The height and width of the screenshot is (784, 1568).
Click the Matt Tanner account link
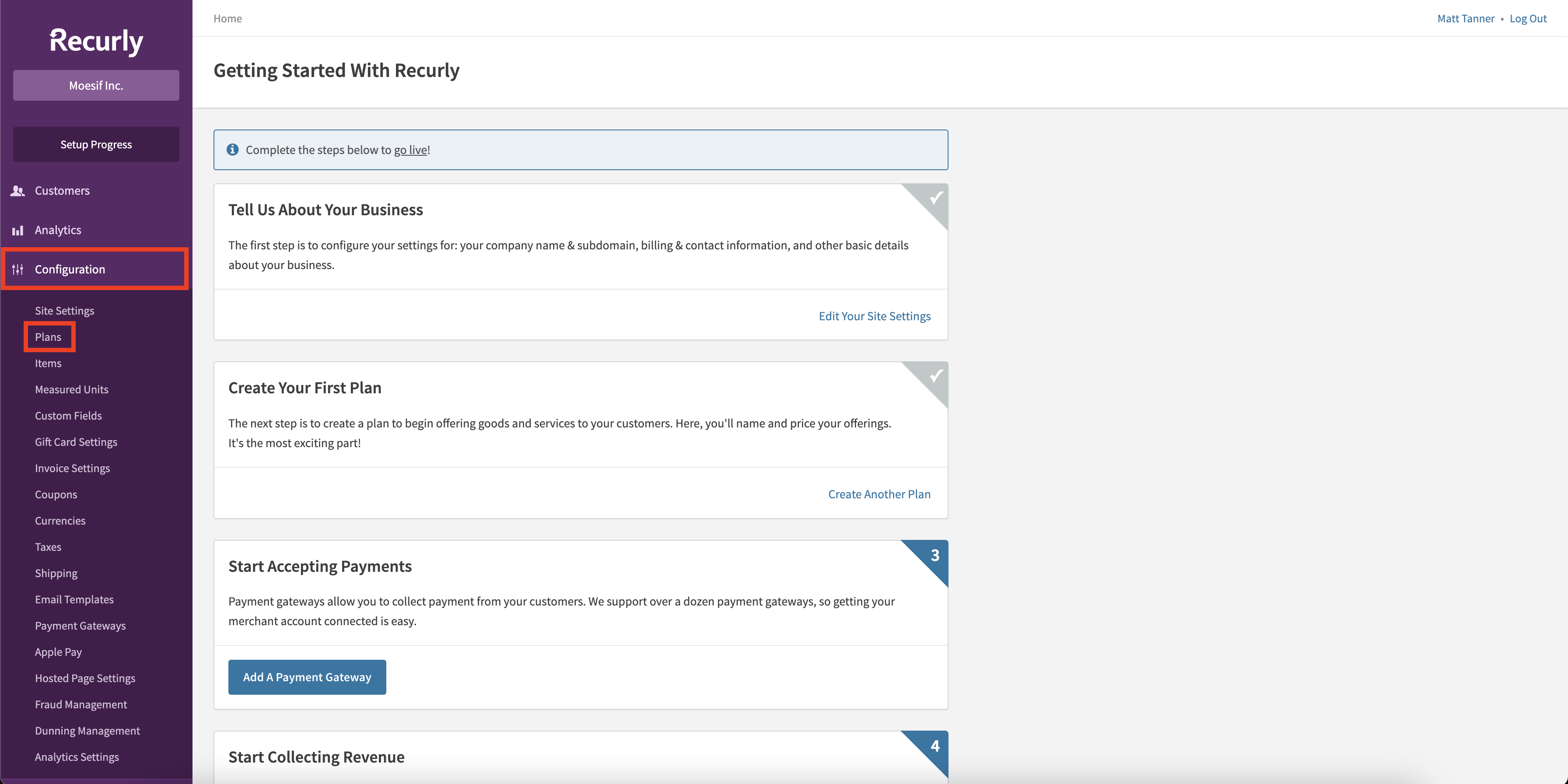(1466, 18)
